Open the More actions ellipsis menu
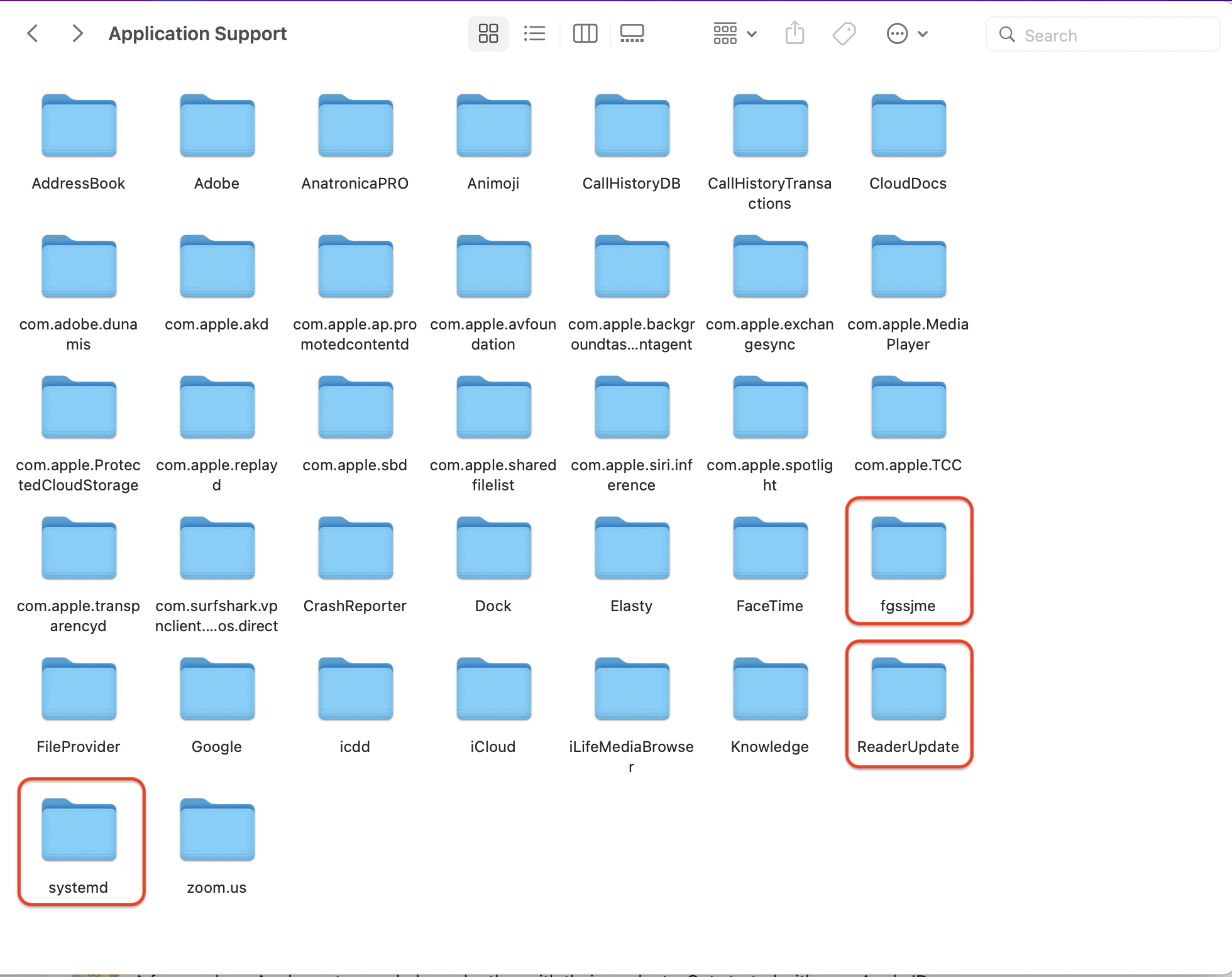1232x977 pixels. [897, 34]
